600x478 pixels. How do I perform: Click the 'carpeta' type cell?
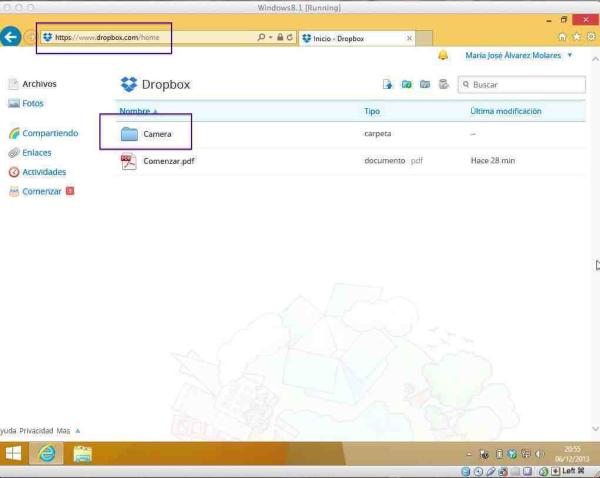coord(378,134)
